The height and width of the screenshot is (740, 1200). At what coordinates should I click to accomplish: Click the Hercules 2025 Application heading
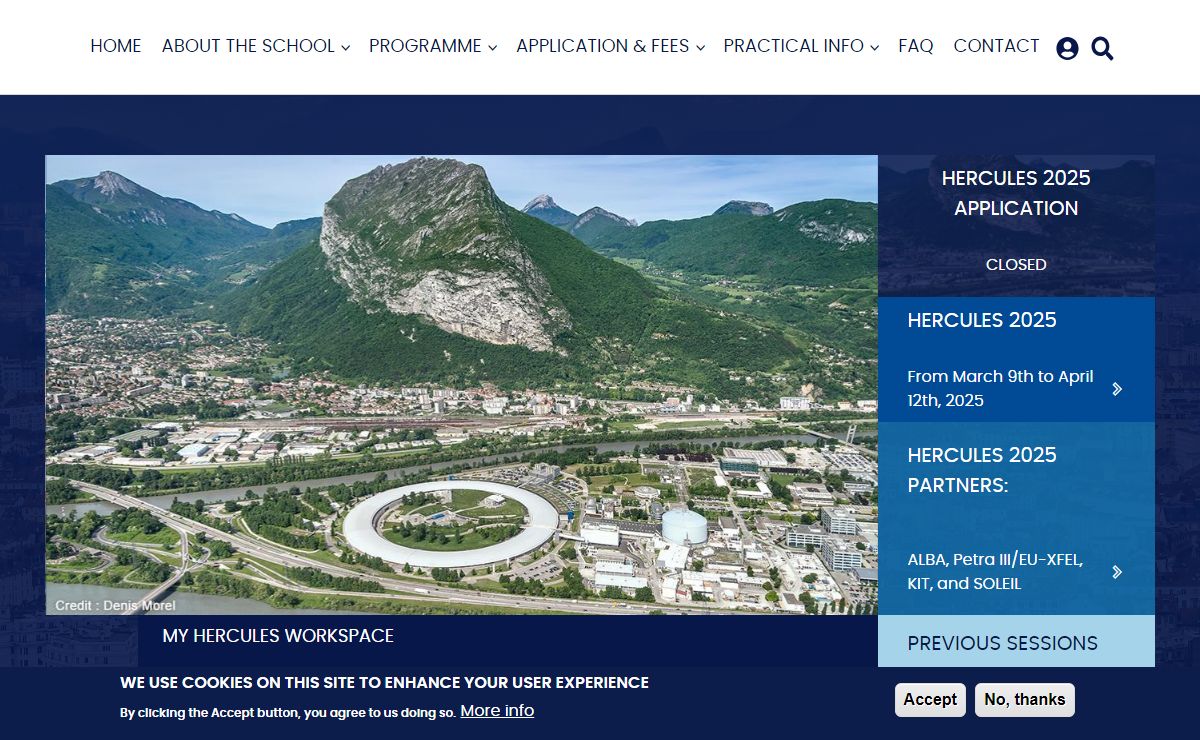click(x=1016, y=193)
